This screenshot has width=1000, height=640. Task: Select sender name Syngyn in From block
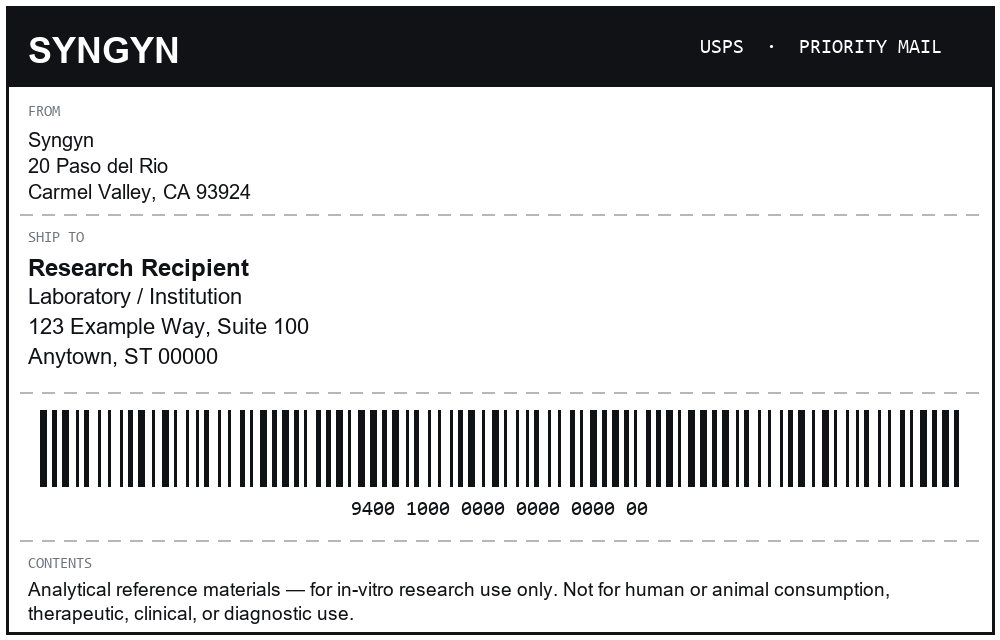tap(61, 141)
